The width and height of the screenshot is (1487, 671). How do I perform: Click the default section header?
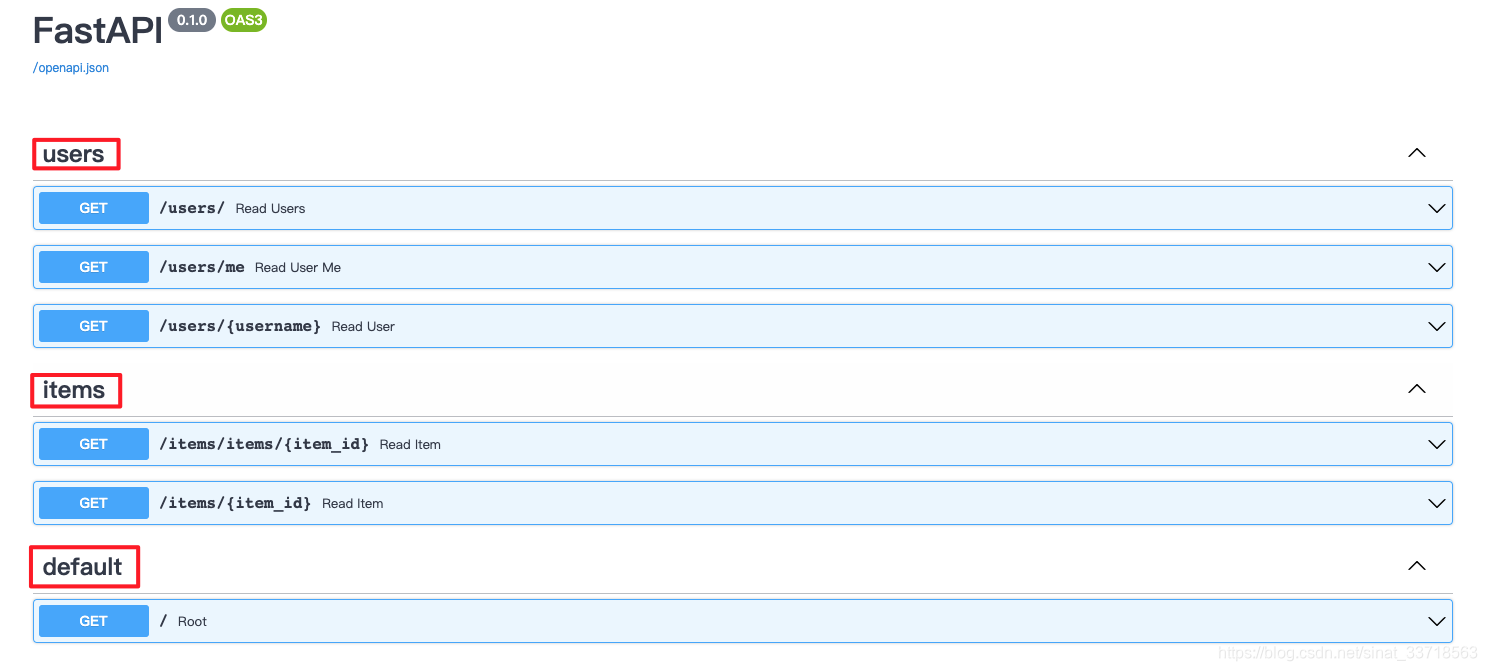(x=84, y=566)
